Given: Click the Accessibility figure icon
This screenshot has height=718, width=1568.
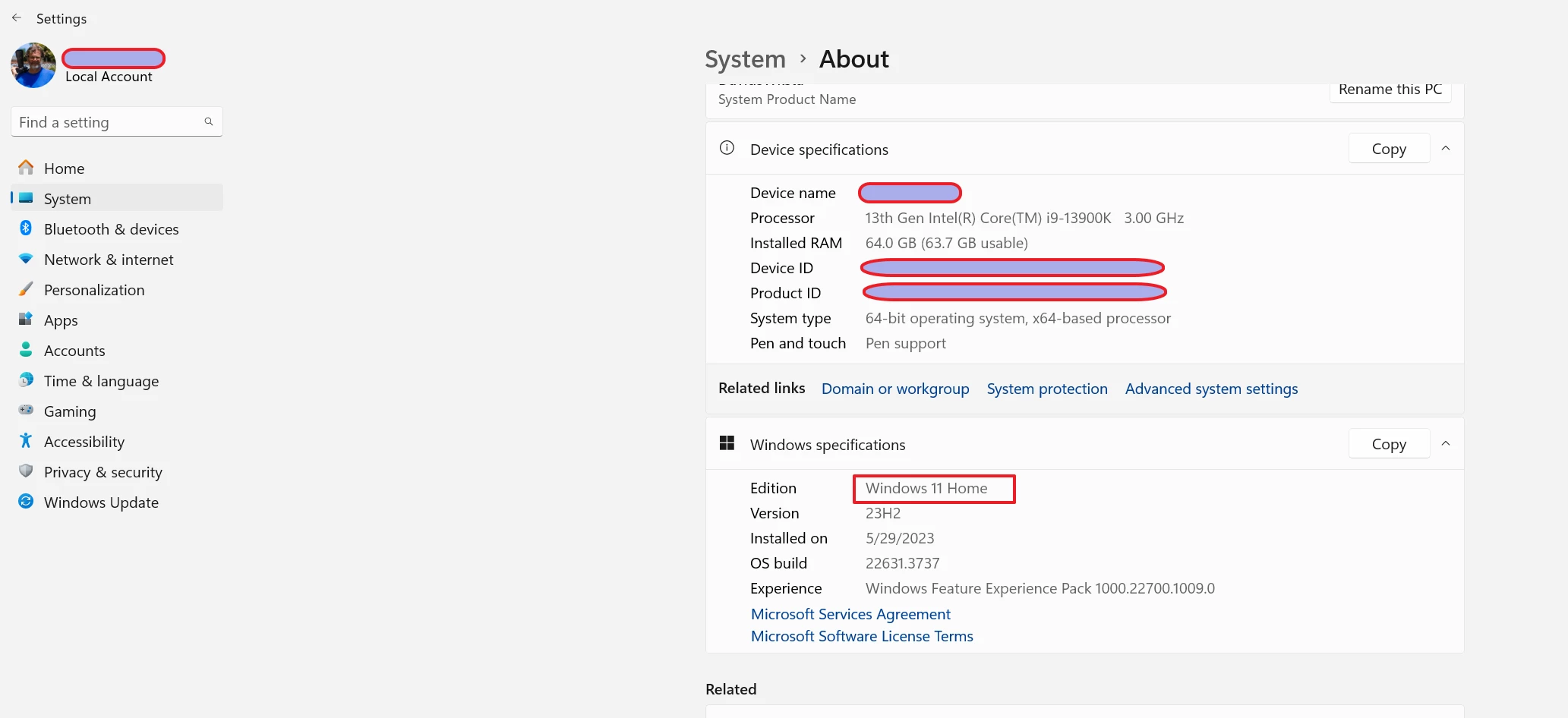Looking at the screenshot, I should (26, 440).
